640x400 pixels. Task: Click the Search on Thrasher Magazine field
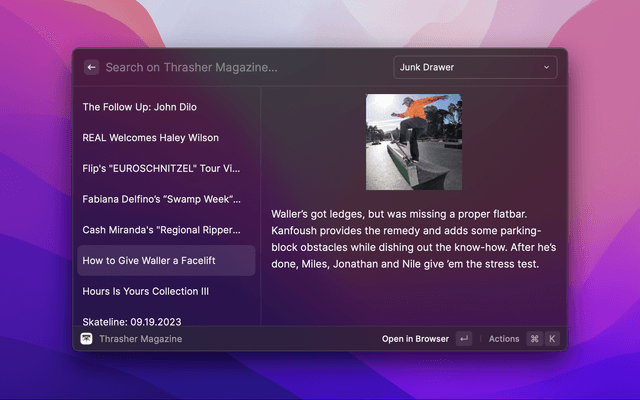(240, 67)
